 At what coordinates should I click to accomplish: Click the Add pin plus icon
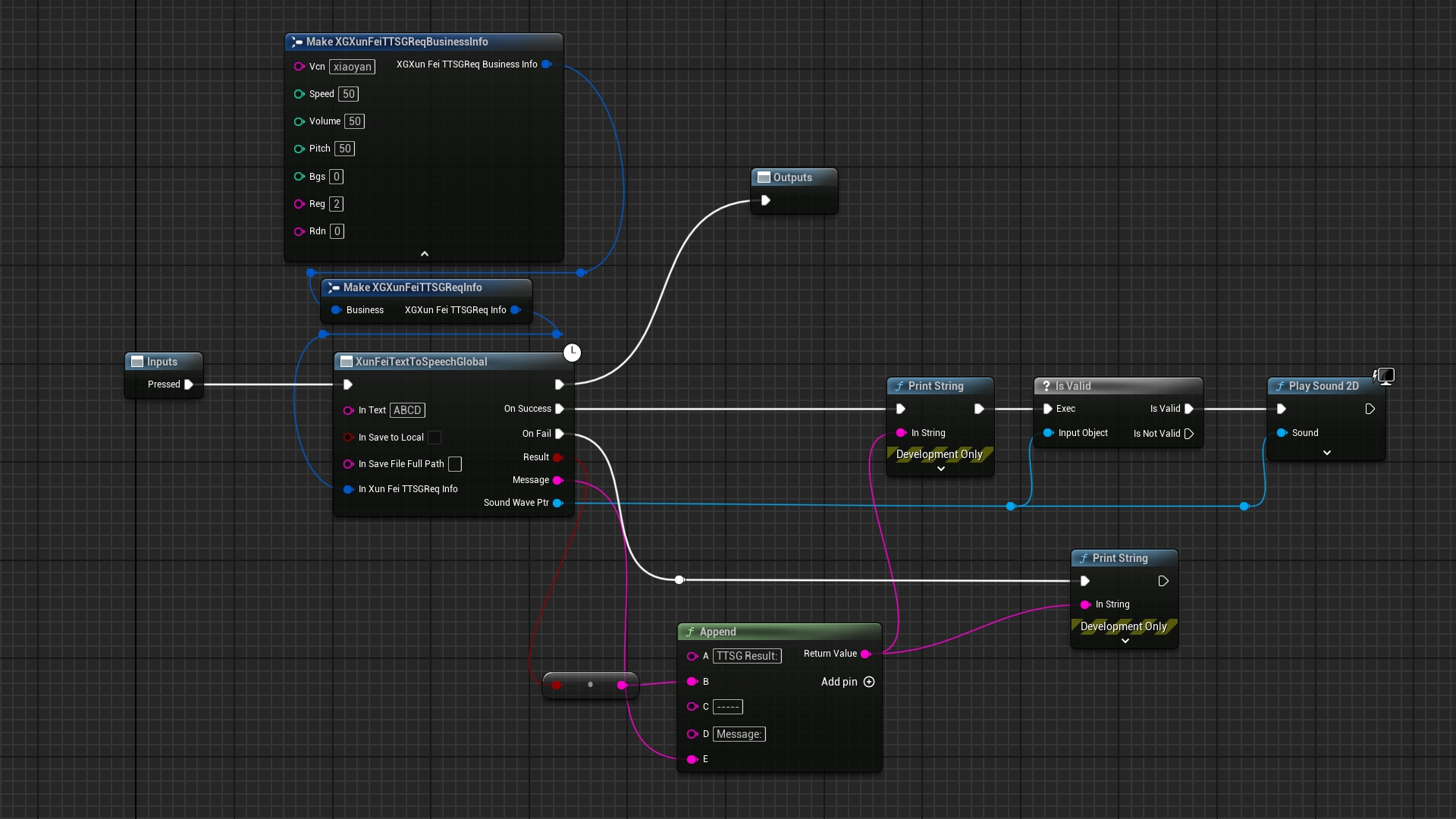[869, 682]
